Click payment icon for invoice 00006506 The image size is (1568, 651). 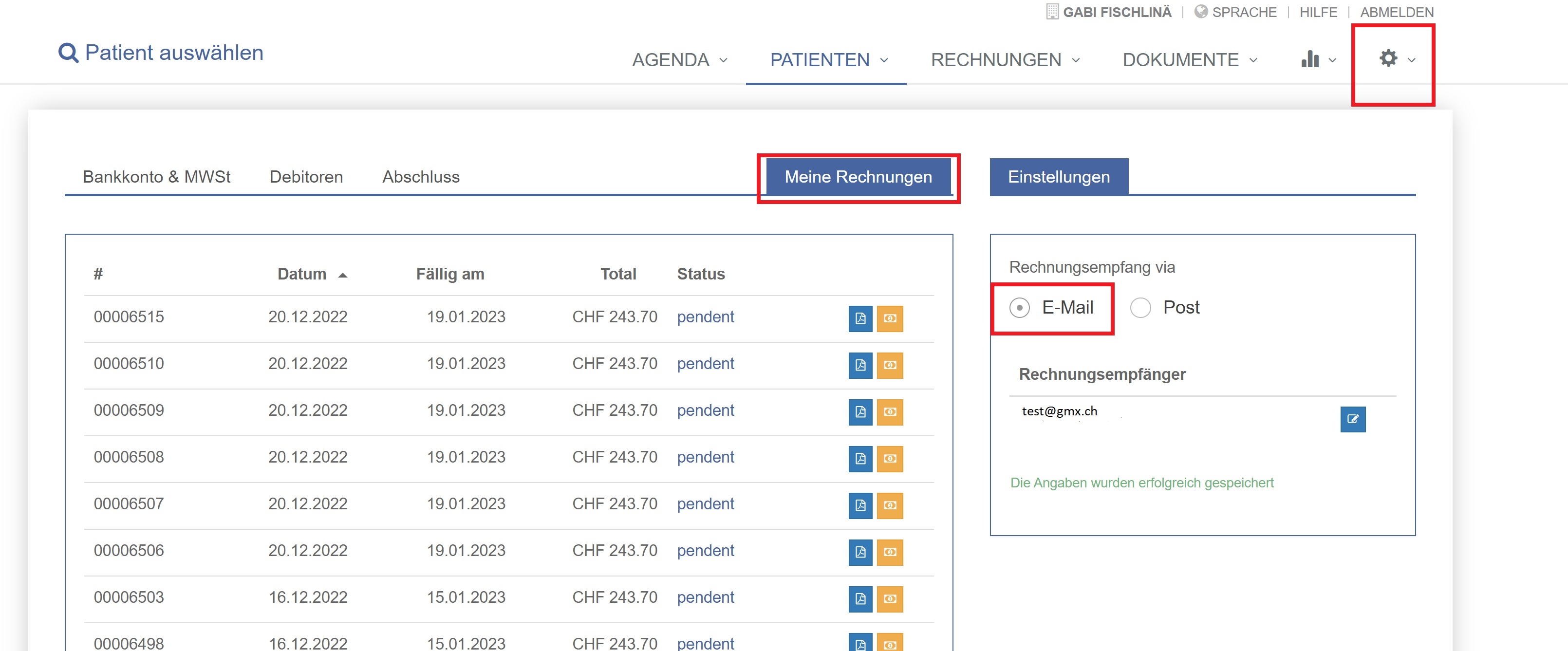[889, 552]
